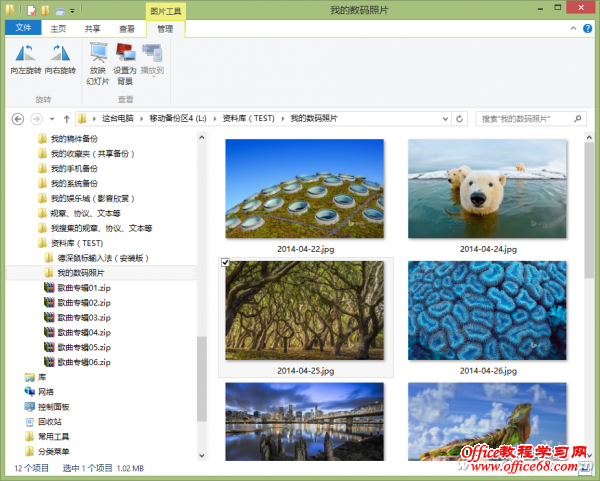Image resolution: width=600 pixels, height=481 pixels.
Task: Open the 常用工具 folder
Action: [47, 437]
